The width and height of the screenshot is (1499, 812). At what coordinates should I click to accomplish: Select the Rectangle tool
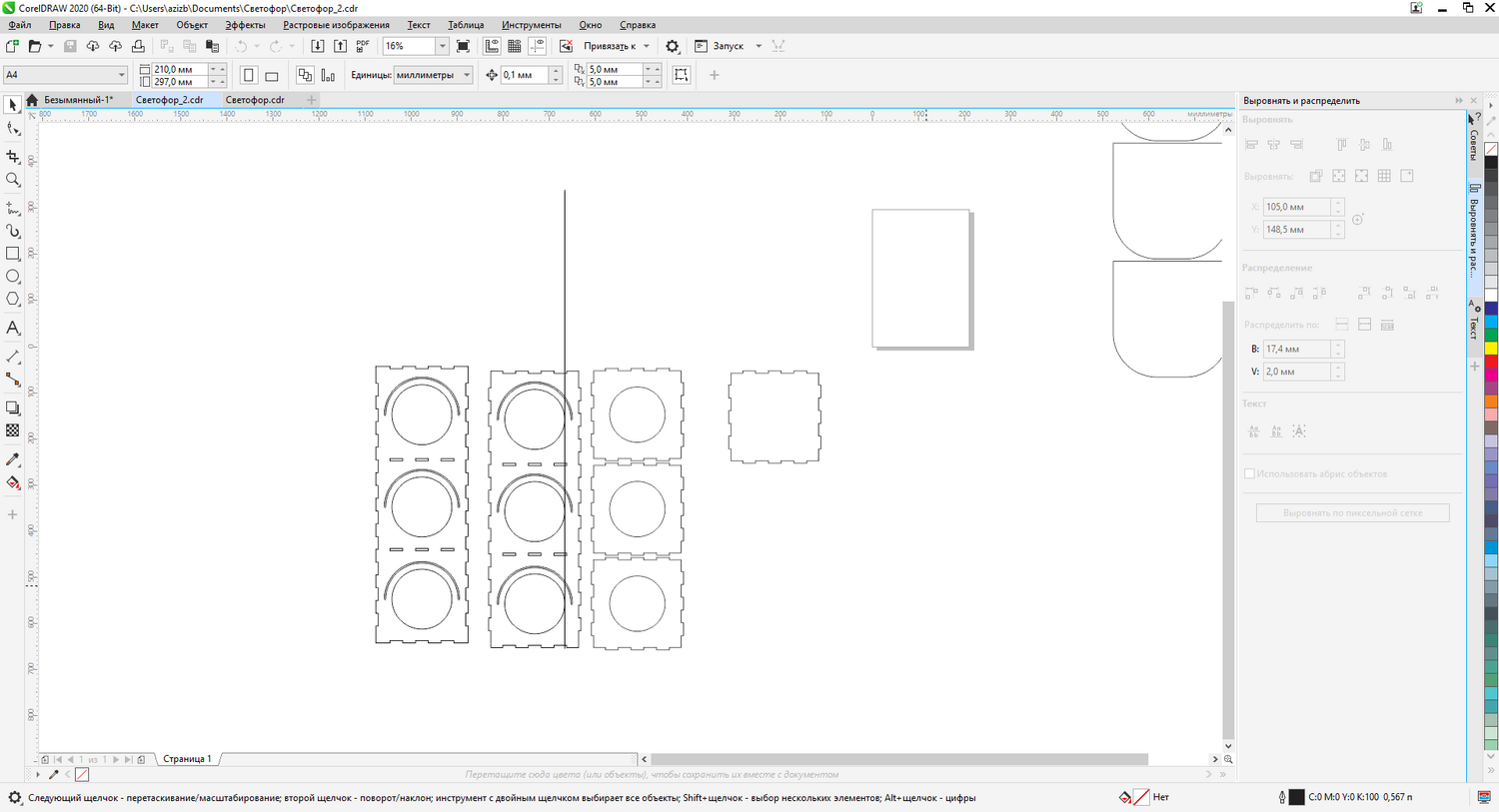(13, 254)
